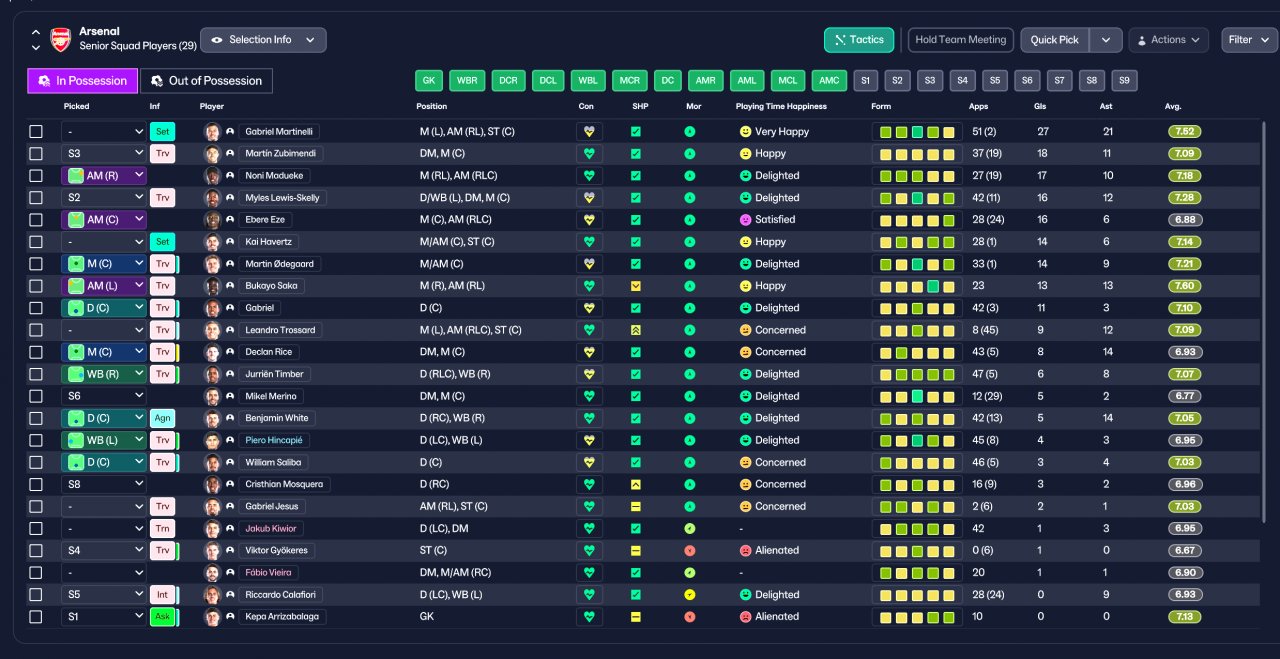This screenshot has height=659, width=1280.
Task: Click the shape status icon for Cristhian Mosquera
Action: [635, 484]
